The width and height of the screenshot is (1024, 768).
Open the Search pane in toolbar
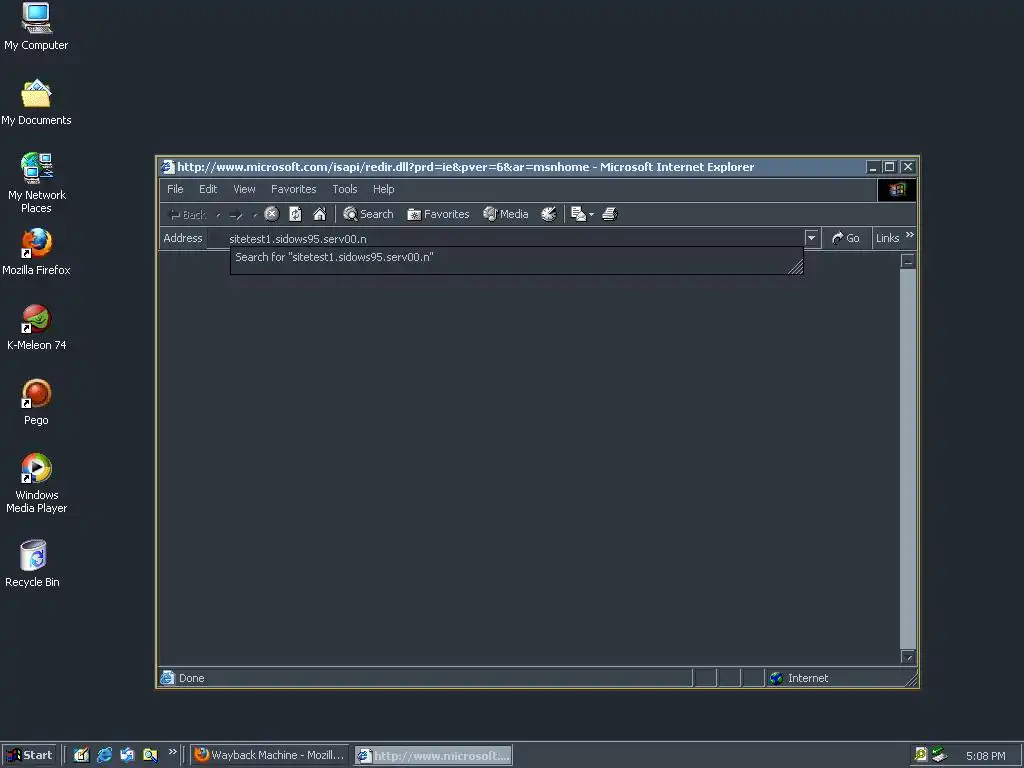pyautogui.click(x=368, y=214)
